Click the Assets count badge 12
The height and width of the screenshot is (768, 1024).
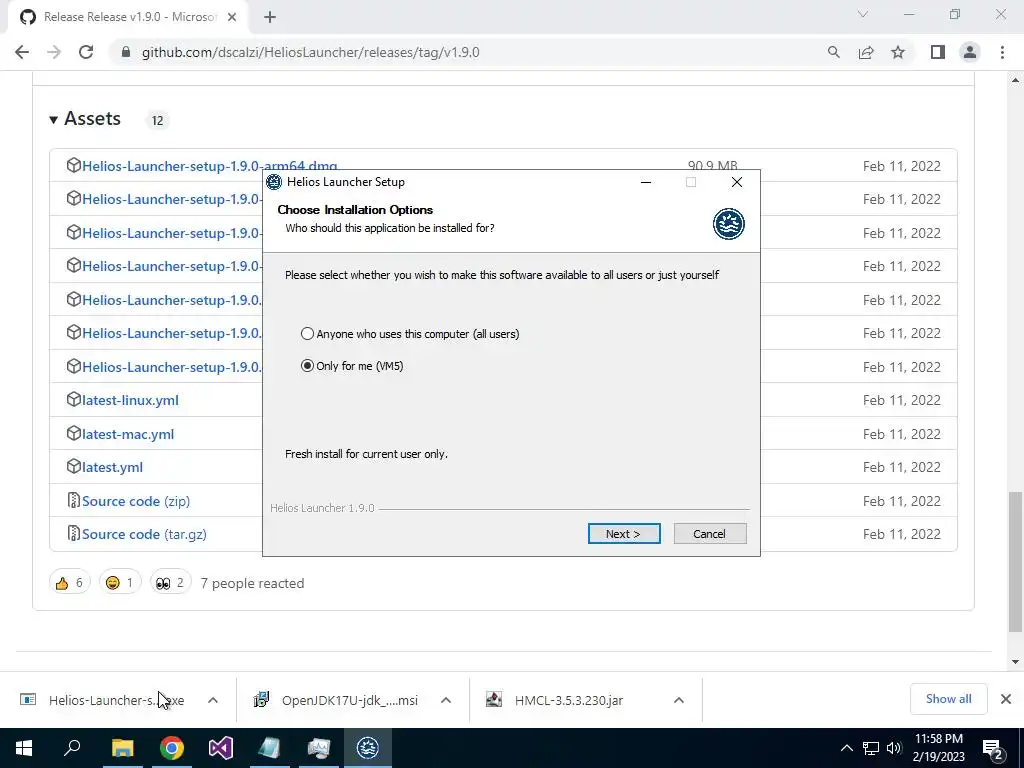(x=157, y=120)
